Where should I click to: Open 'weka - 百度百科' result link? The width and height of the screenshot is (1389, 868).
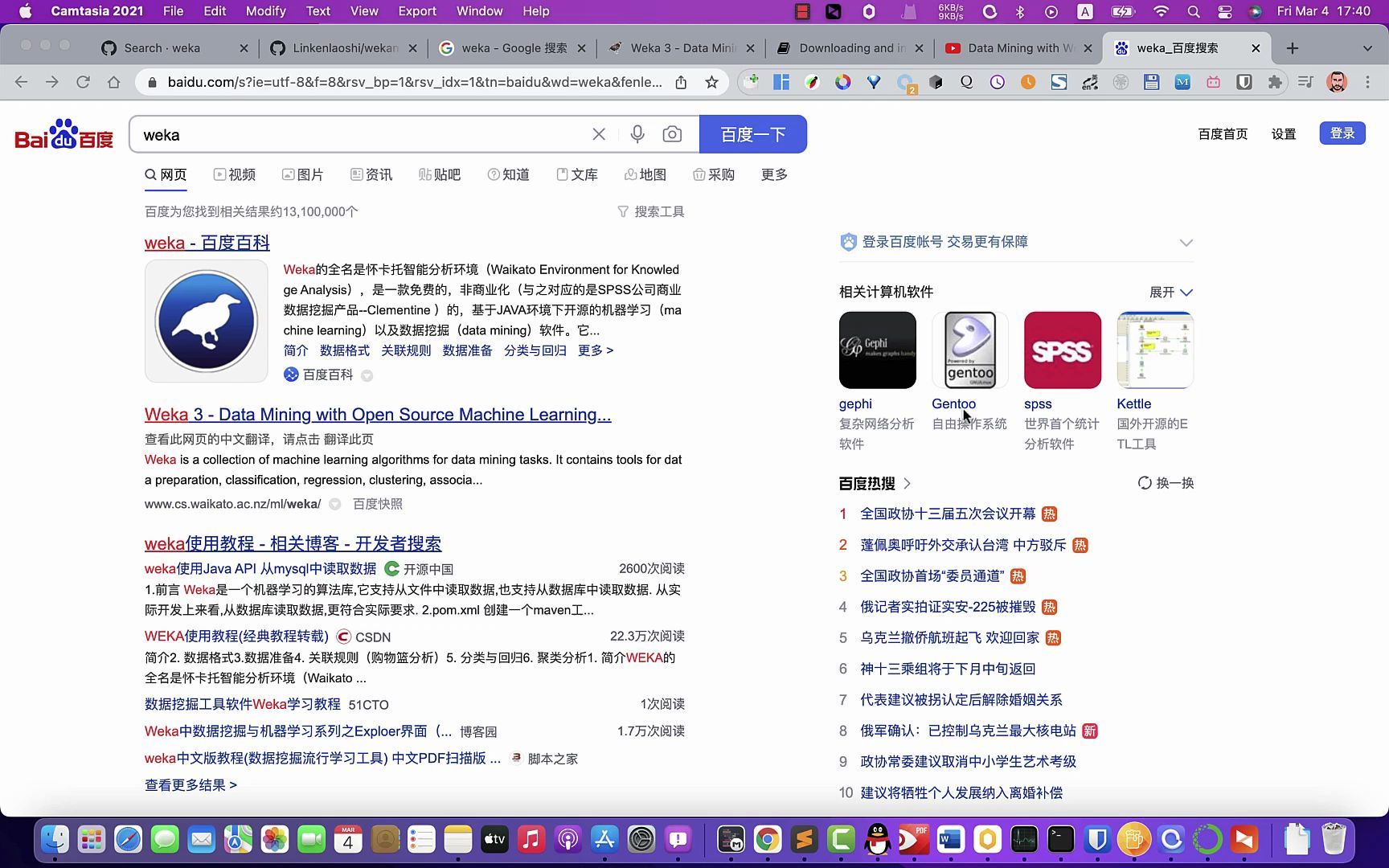(207, 243)
